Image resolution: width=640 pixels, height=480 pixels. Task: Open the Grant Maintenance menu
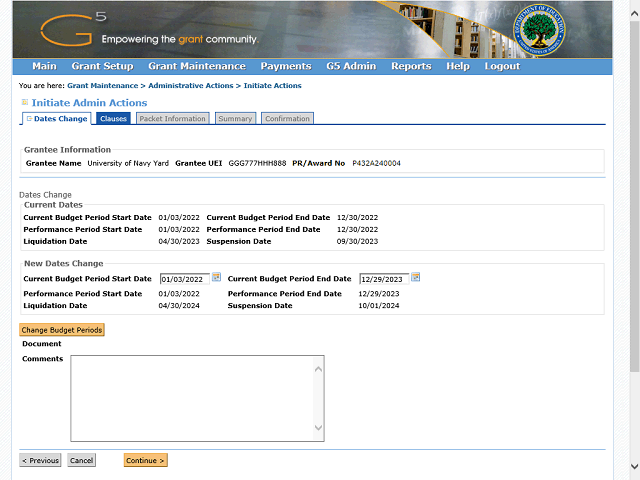(x=197, y=66)
